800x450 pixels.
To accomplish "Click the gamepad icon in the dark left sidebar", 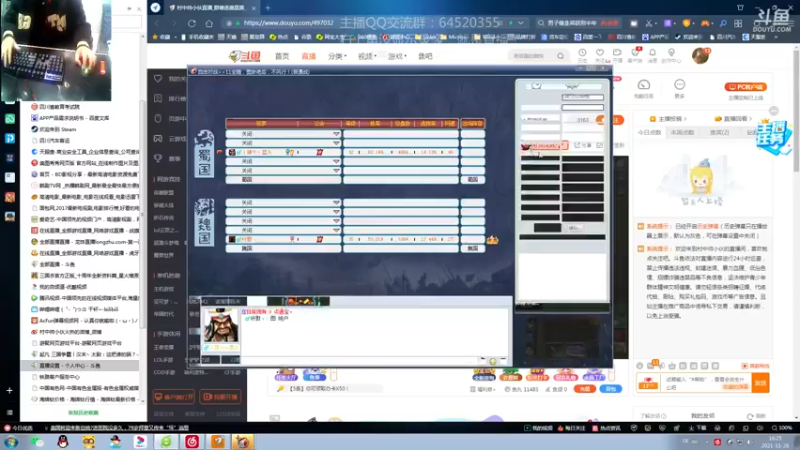I will [x=158, y=138].
